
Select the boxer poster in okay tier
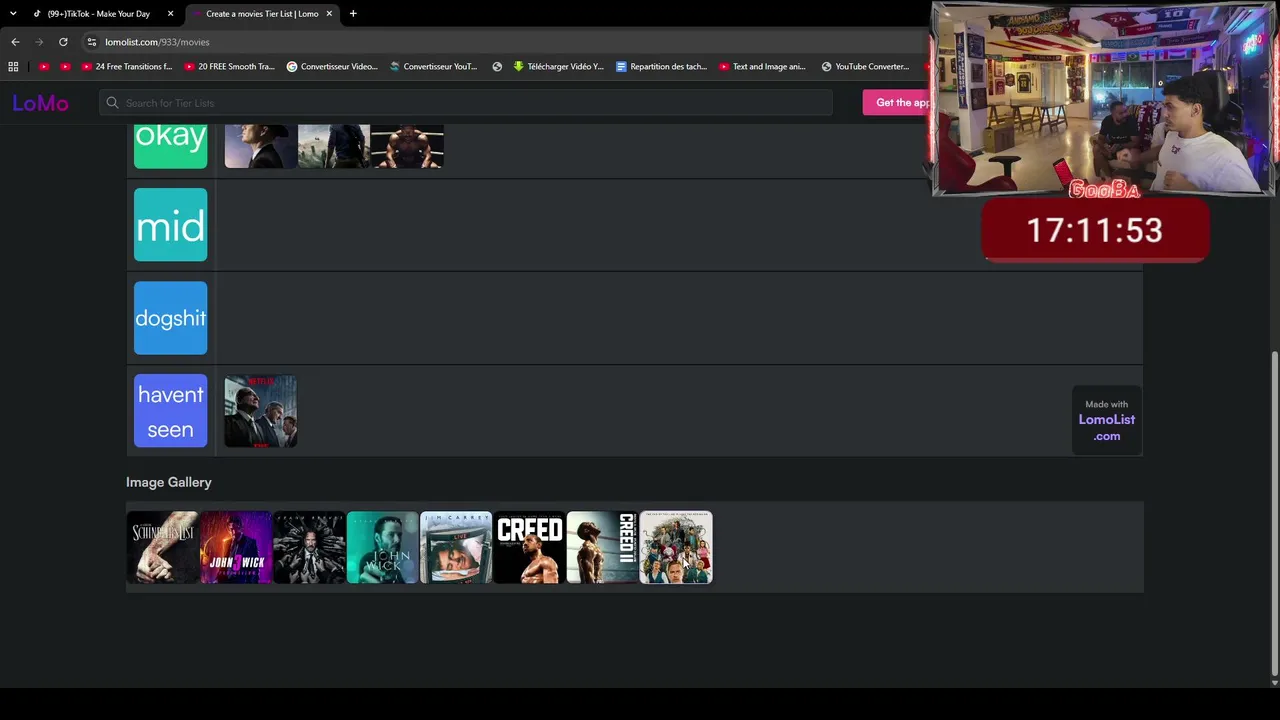tap(407, 147)
